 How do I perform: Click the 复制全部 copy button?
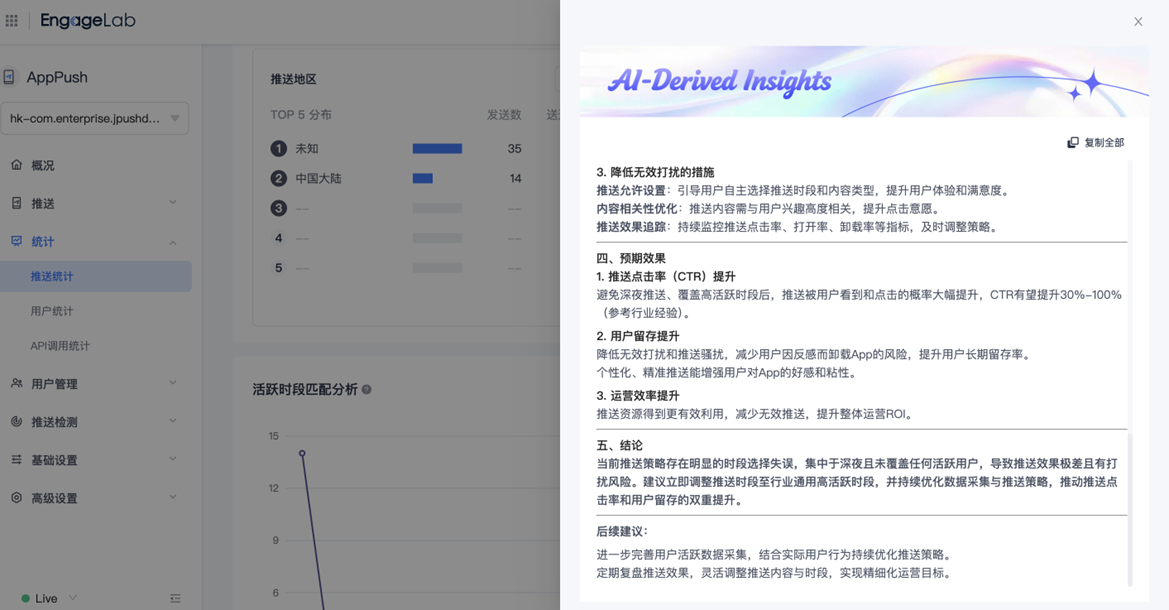1096,143
